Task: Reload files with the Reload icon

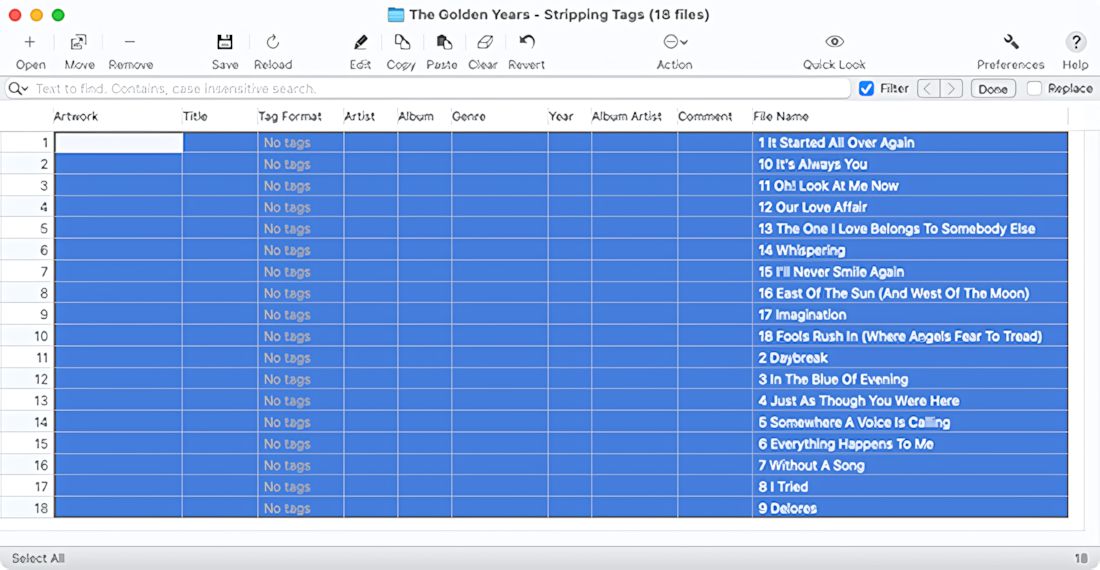Action: click(273, 42)
